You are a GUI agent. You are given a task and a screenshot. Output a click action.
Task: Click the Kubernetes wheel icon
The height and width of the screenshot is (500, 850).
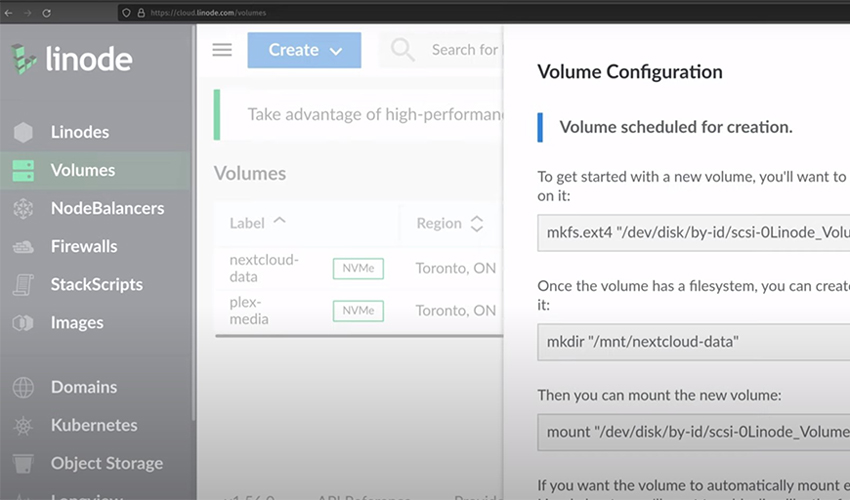(23, 426)
